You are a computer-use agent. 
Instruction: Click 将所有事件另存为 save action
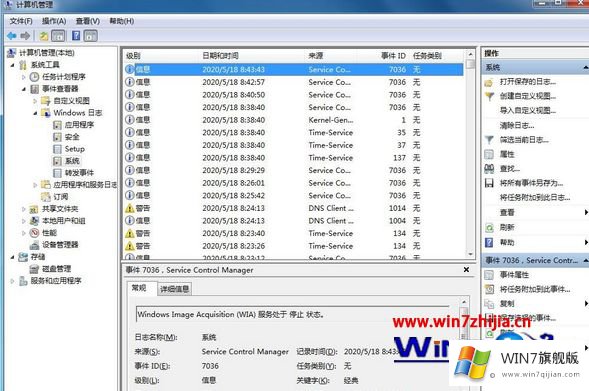point(531,183)
